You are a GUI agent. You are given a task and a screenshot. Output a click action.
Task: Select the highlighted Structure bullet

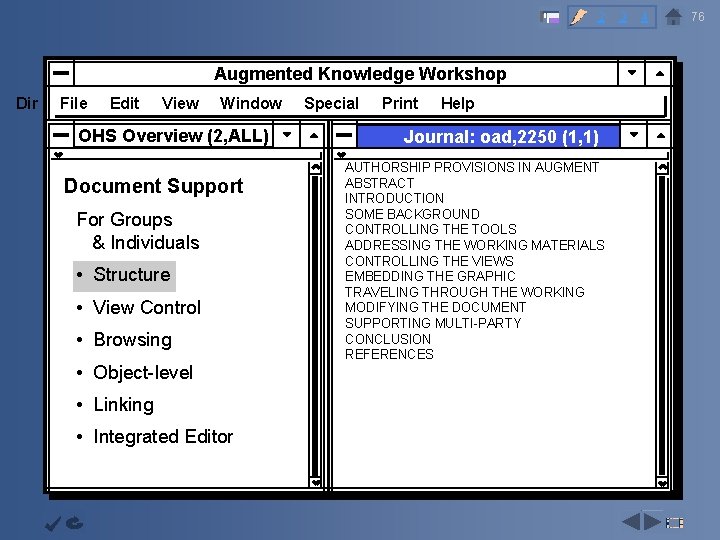(x=124, y=276)
